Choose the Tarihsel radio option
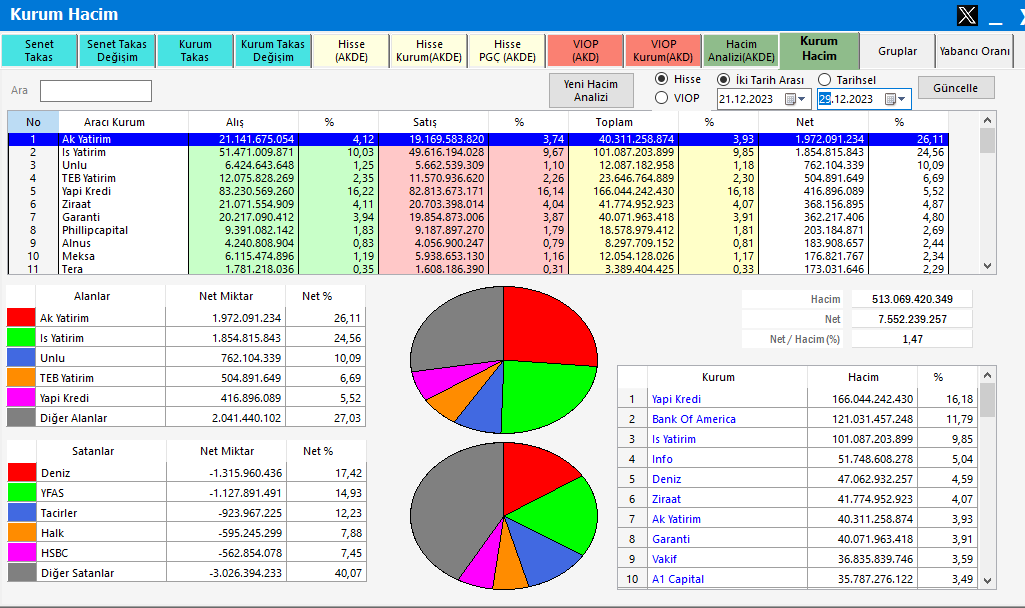This screenshot has height=608, width=1025. (x=825, y=80)
